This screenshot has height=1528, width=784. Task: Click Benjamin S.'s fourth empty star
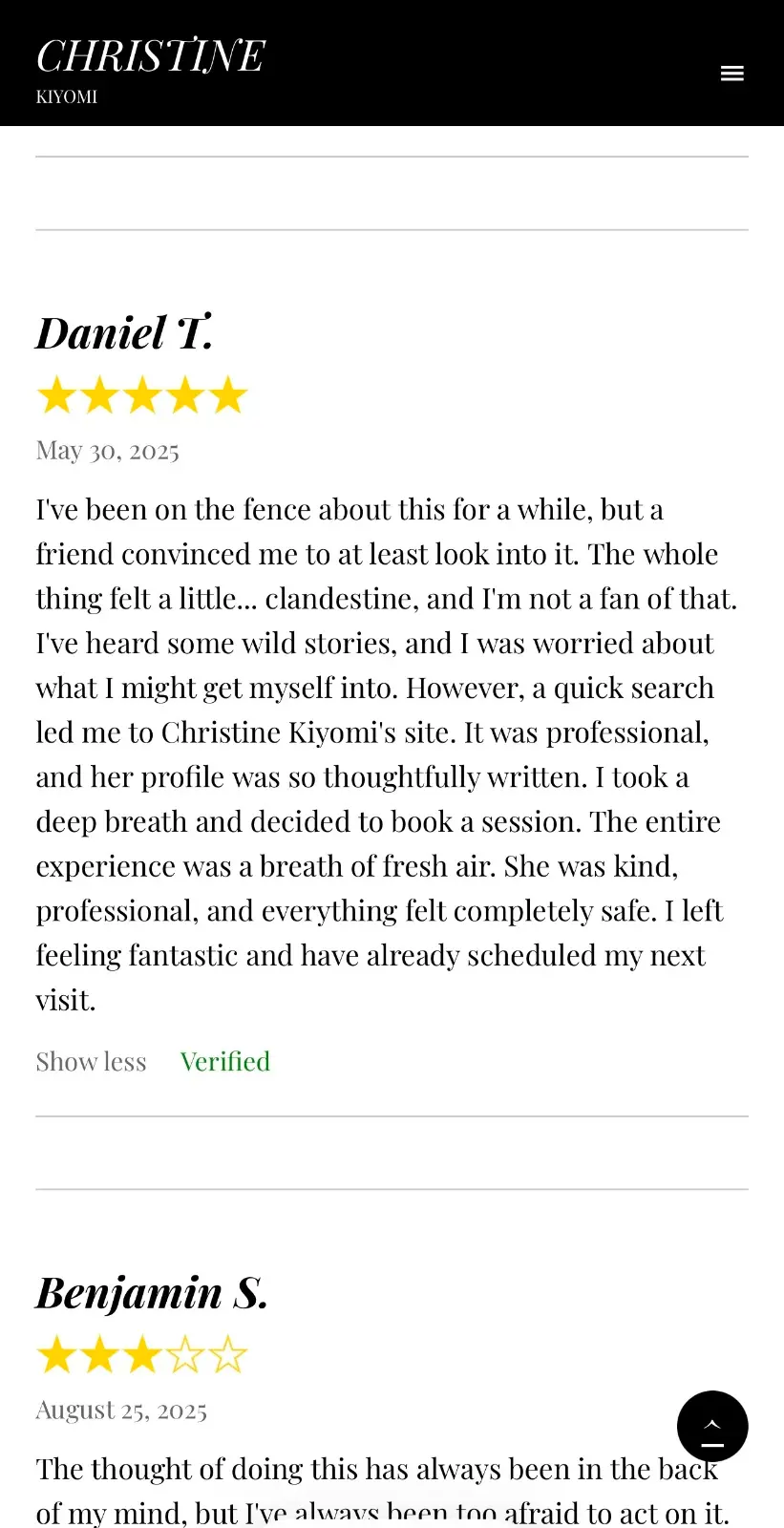[185, 1355]
